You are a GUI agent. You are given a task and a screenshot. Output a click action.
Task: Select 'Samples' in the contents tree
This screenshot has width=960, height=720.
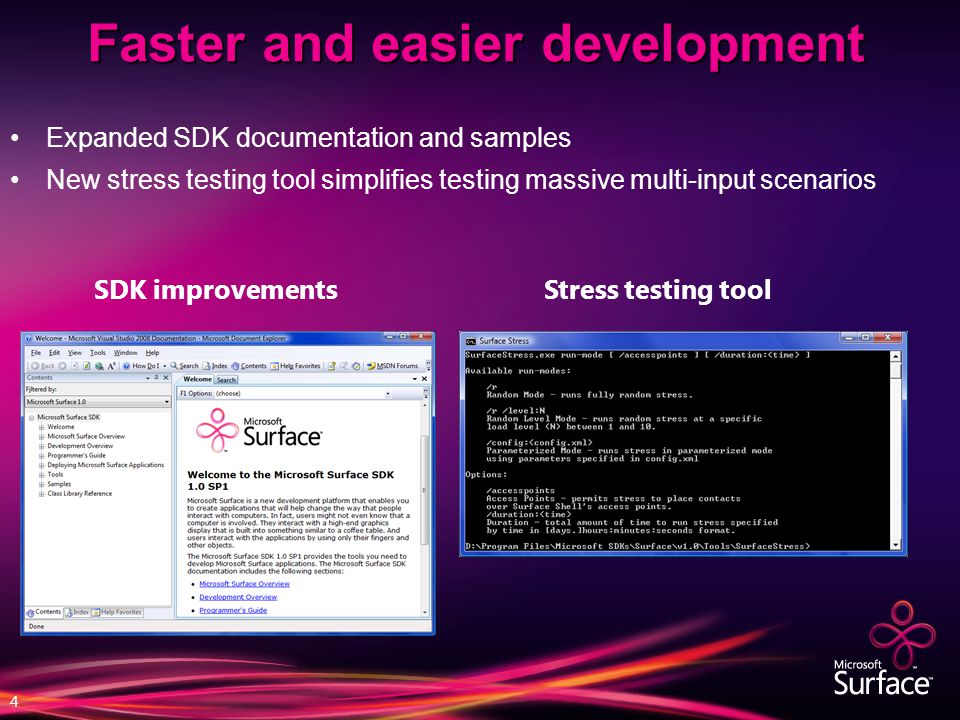[59, 484]
